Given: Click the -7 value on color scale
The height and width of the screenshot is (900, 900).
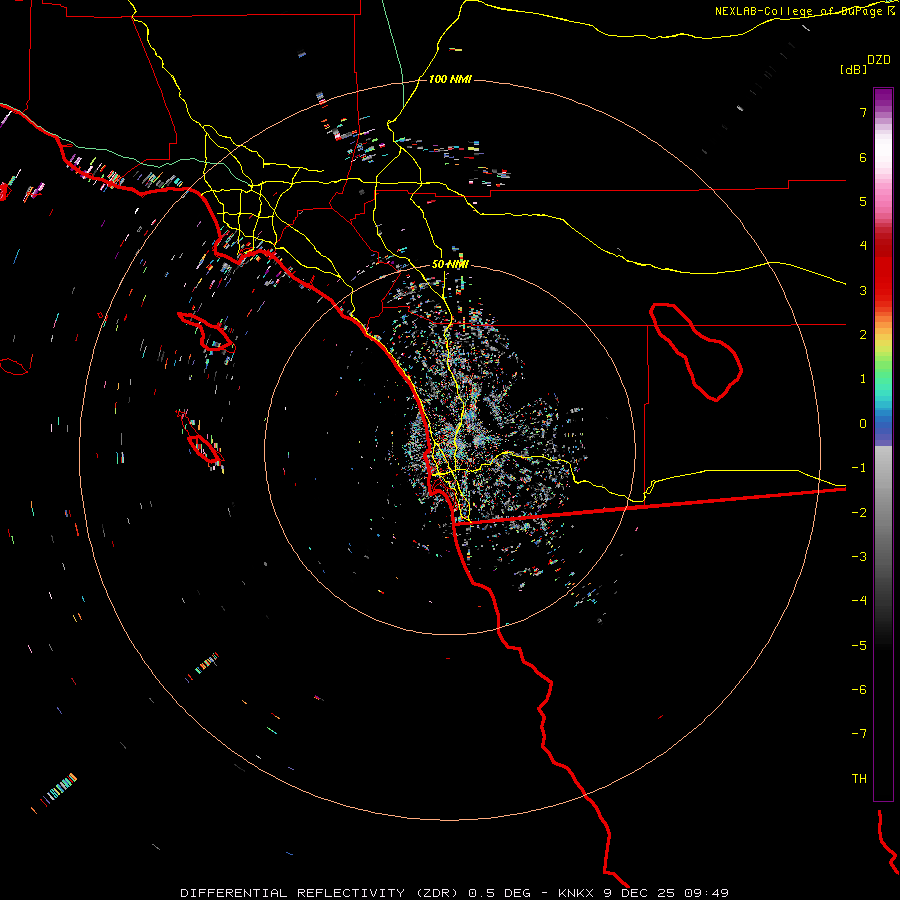Looking at the screenshot, I should pos(859,734).
